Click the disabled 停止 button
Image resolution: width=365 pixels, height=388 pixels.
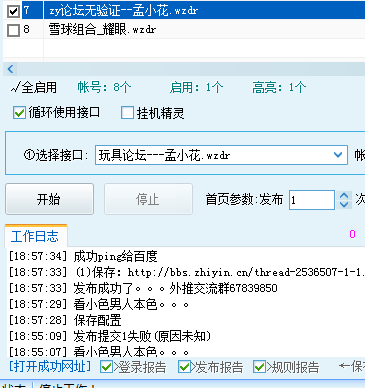coord(148,199)
